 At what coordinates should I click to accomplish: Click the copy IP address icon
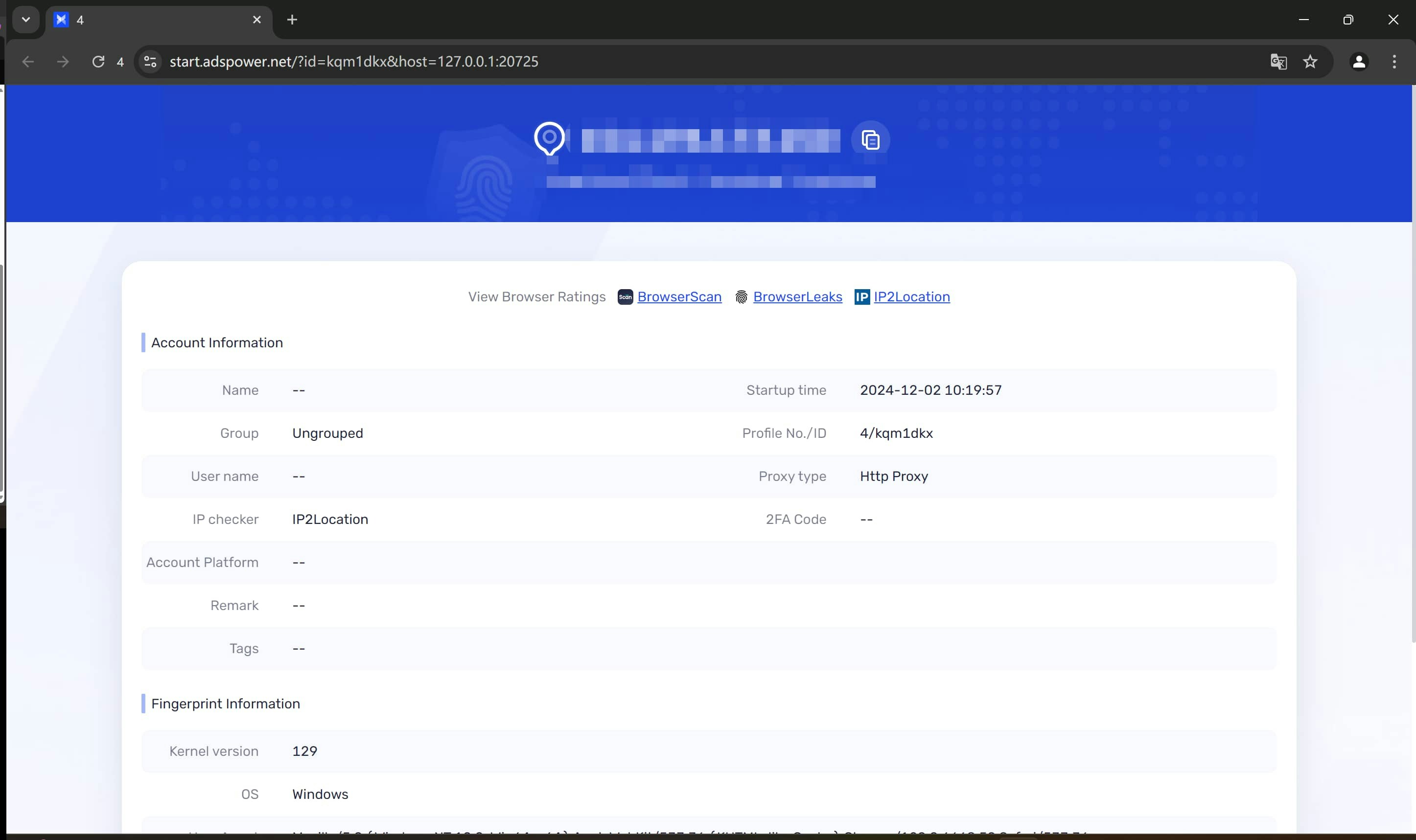(x=870, y=140)
